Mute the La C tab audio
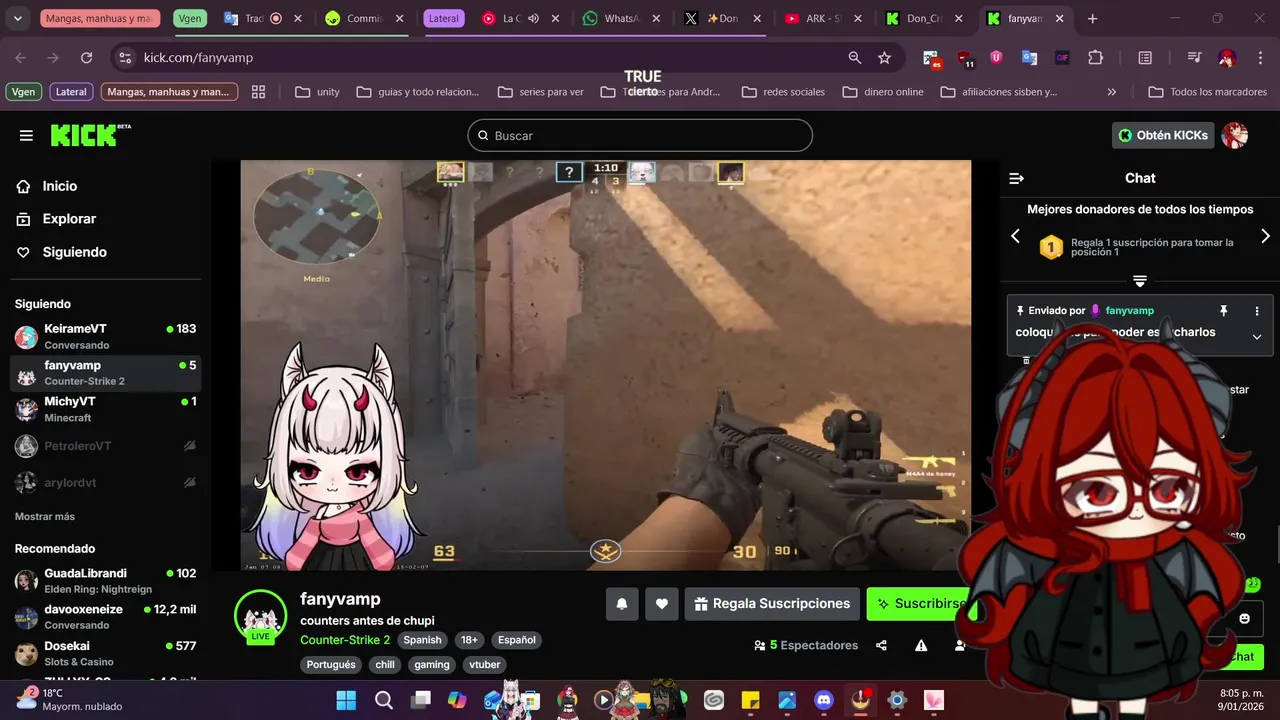Viewport: 1280px width, 720px height. tap(533, 18)
